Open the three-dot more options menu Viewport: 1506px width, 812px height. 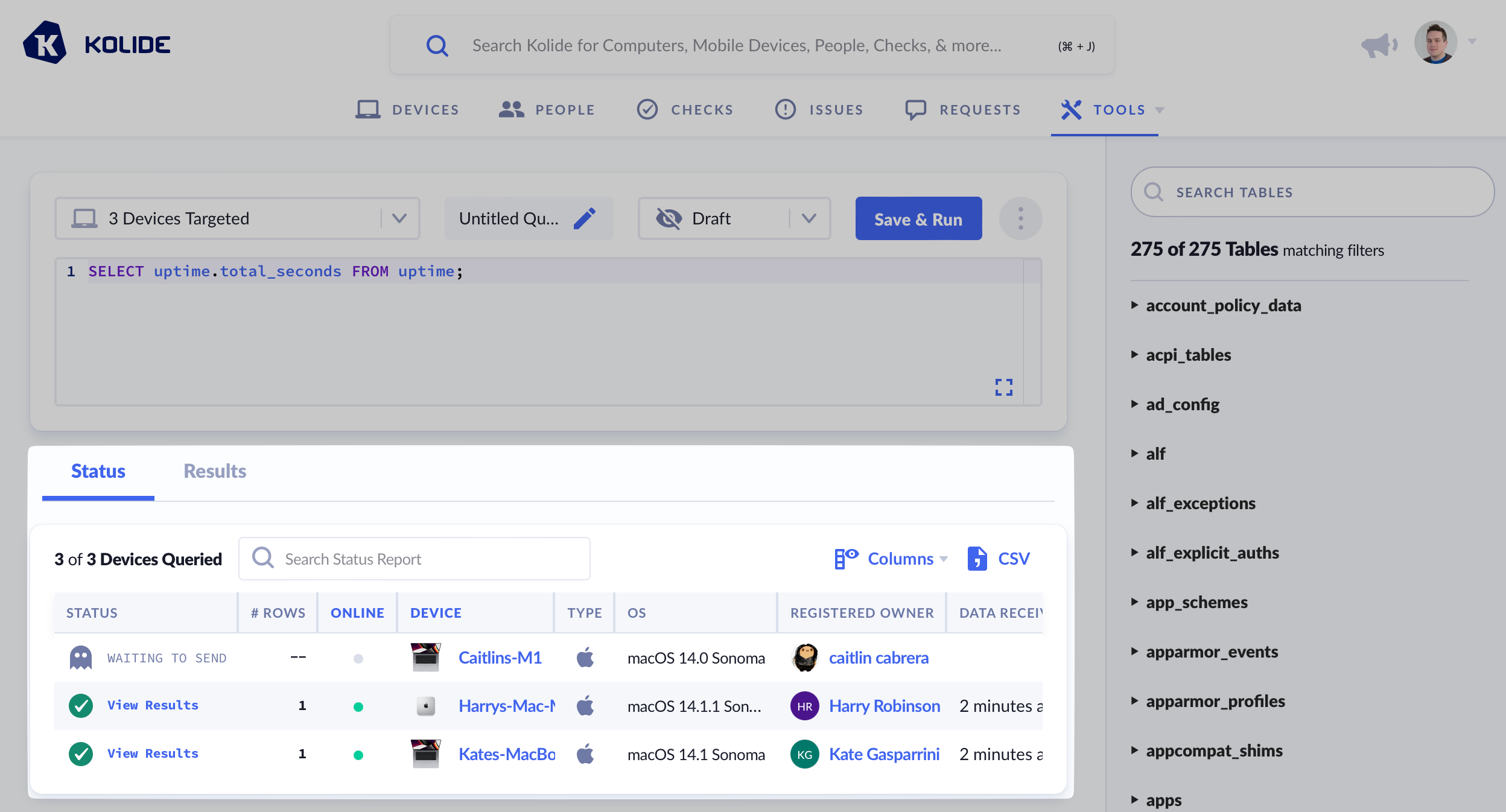[1020, 218]
